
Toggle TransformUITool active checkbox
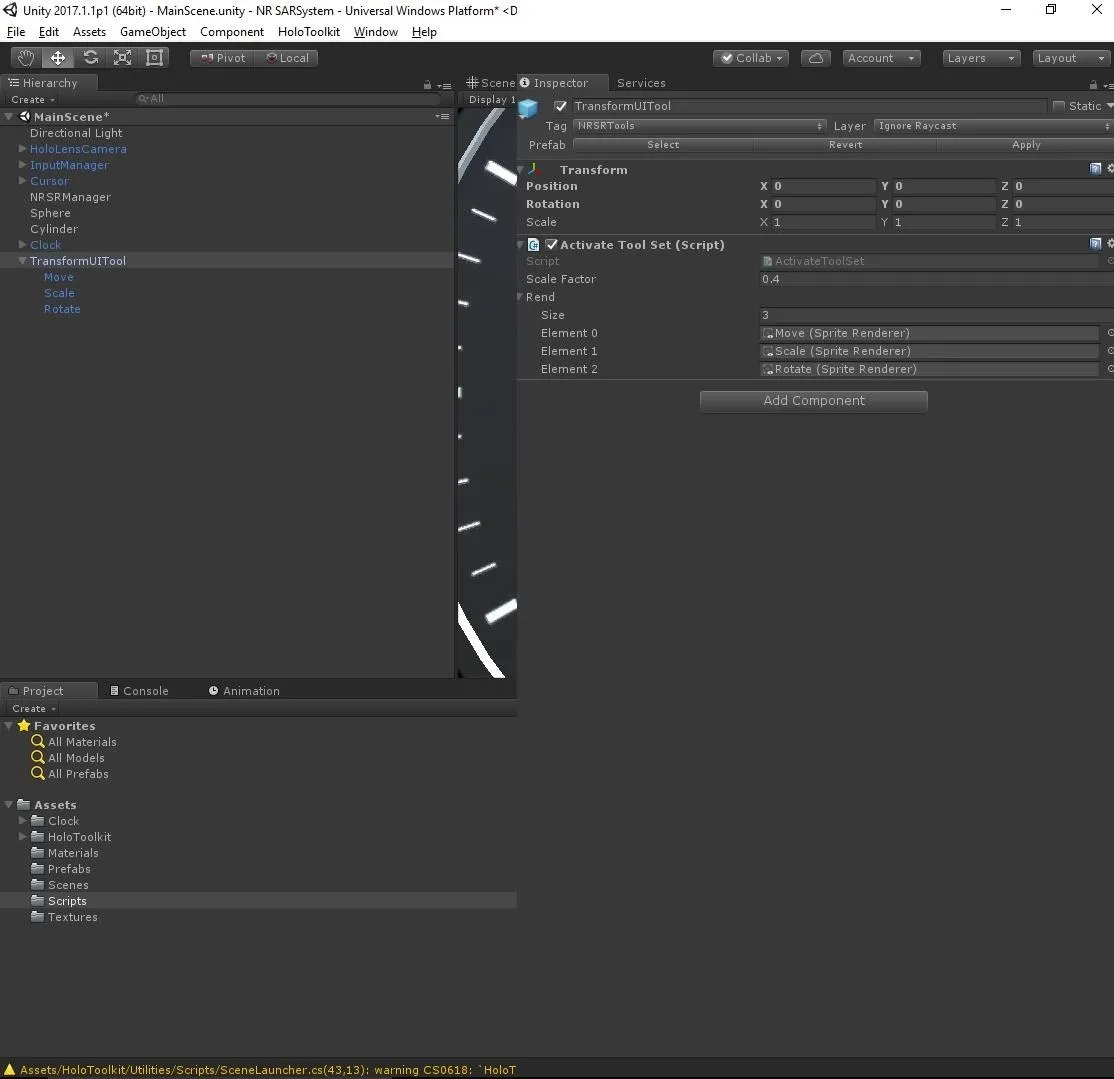coord(561,106)
